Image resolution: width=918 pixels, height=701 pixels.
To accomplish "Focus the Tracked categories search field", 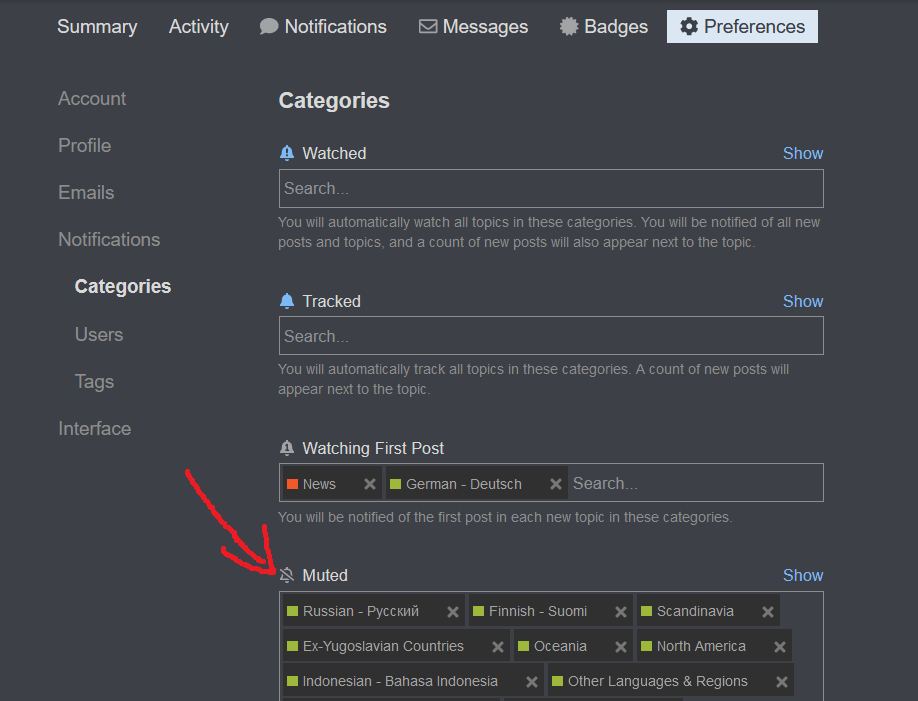I will pos(551,336).
